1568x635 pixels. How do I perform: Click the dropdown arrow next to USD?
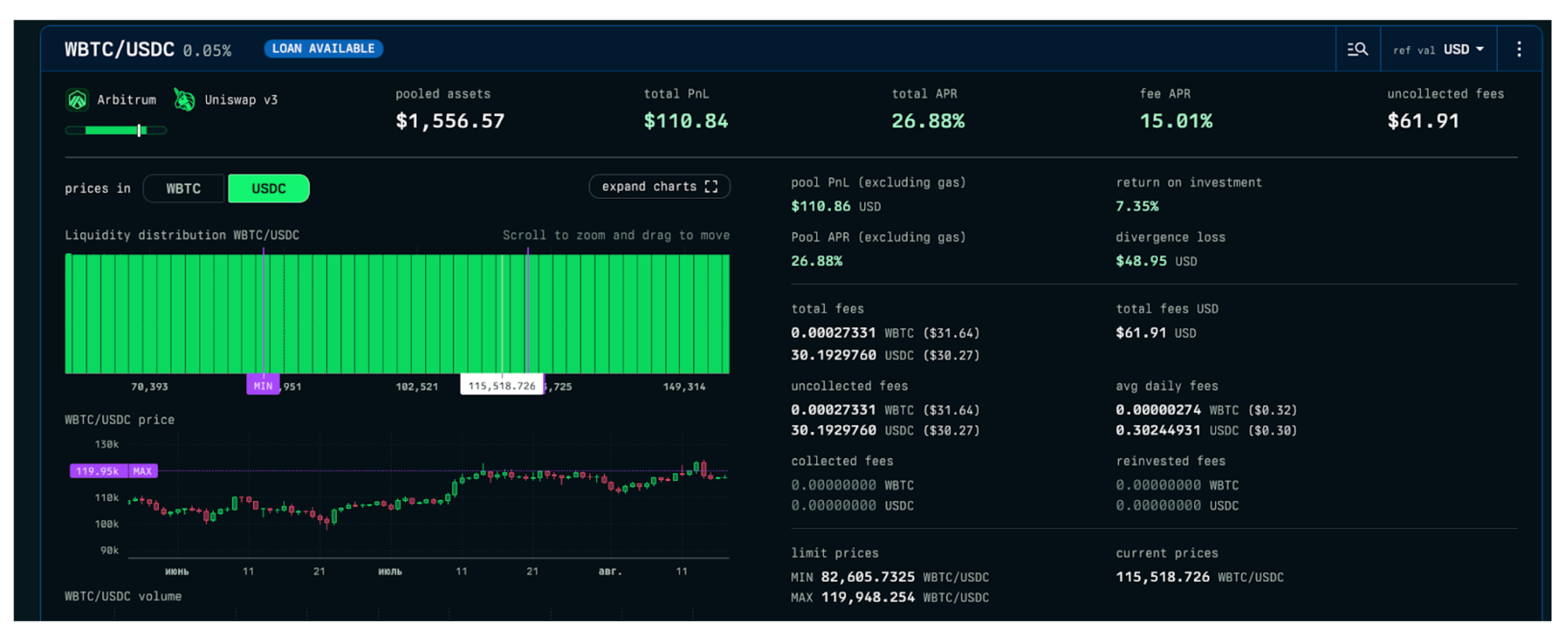click(x=1480, y=49)
